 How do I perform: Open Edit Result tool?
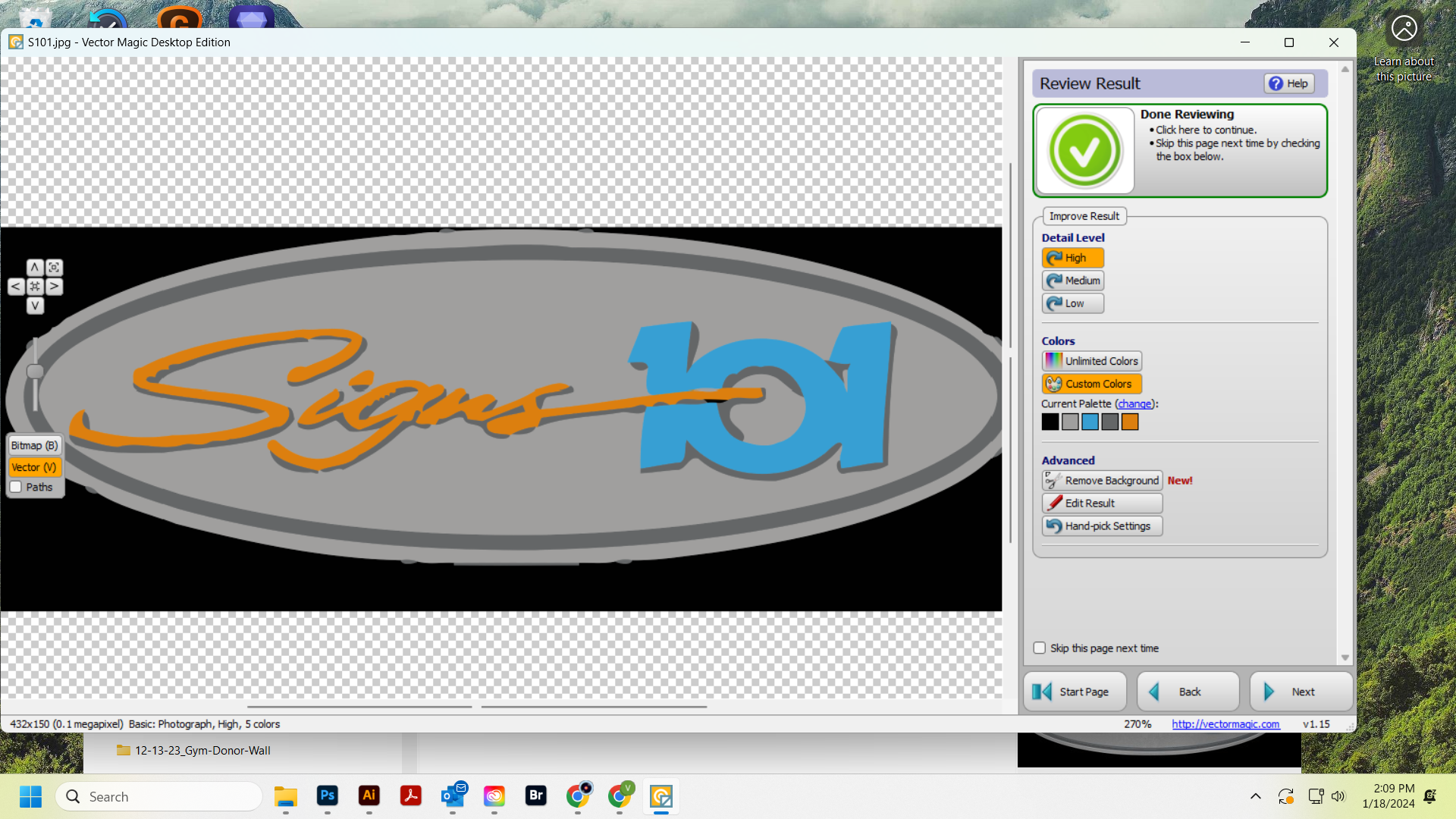tap(1102, 504)
